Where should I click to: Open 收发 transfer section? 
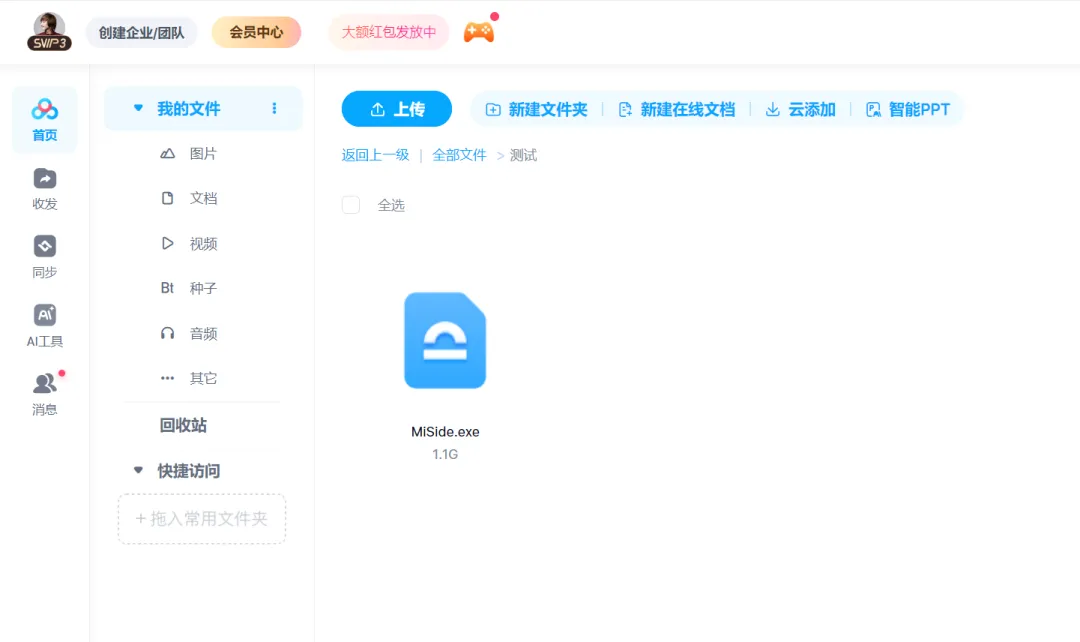tap(45, 189)
